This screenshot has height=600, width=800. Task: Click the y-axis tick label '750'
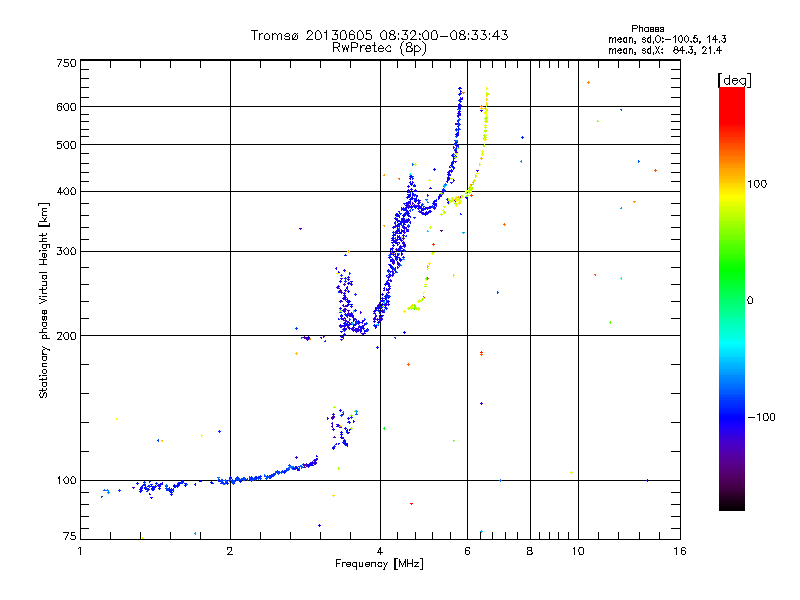[x=67, y=63]
